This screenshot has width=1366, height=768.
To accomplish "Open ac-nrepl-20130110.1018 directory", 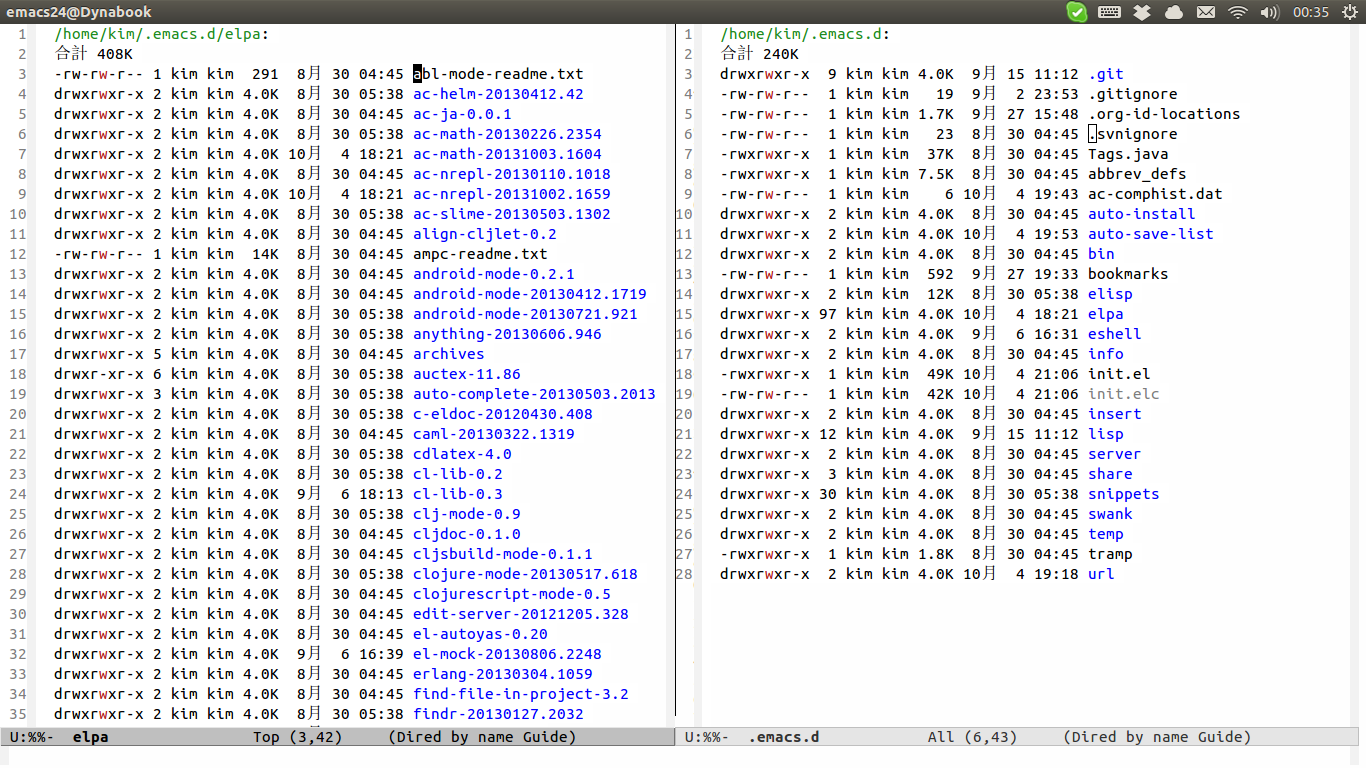I will pyautogui.click(x=512, y=174).
